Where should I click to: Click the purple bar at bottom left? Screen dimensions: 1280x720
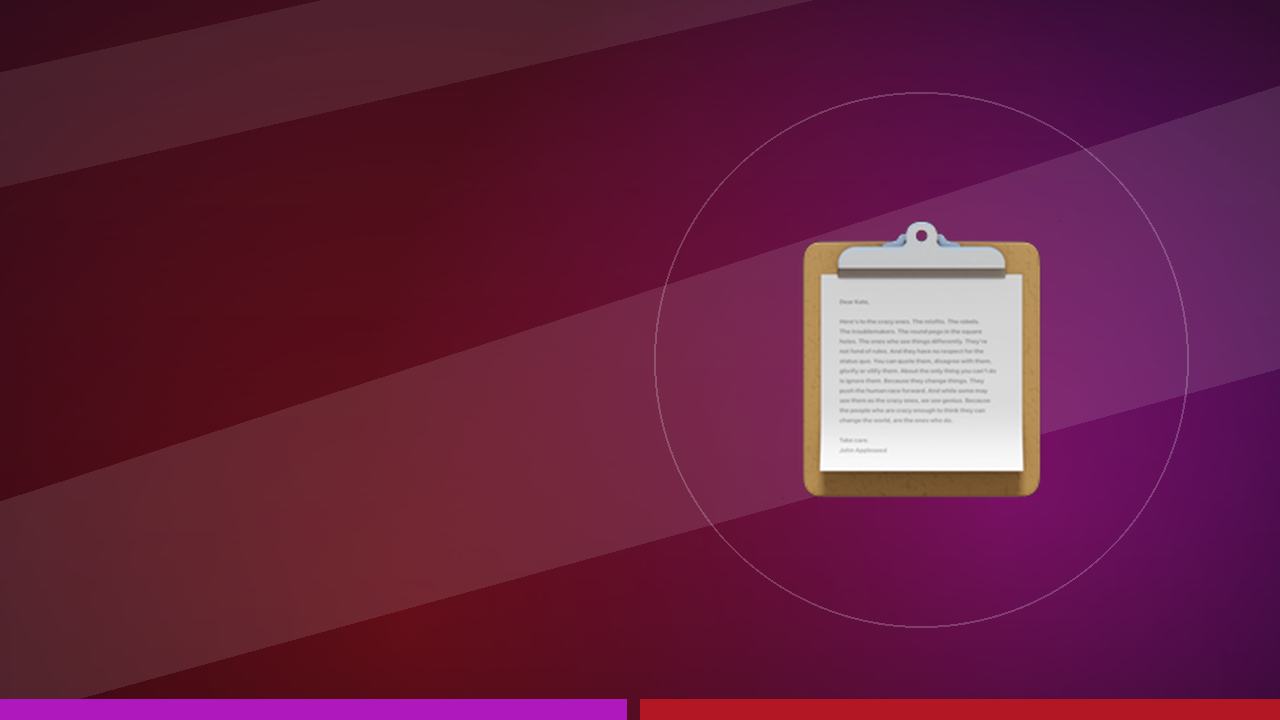pos(313,709)
